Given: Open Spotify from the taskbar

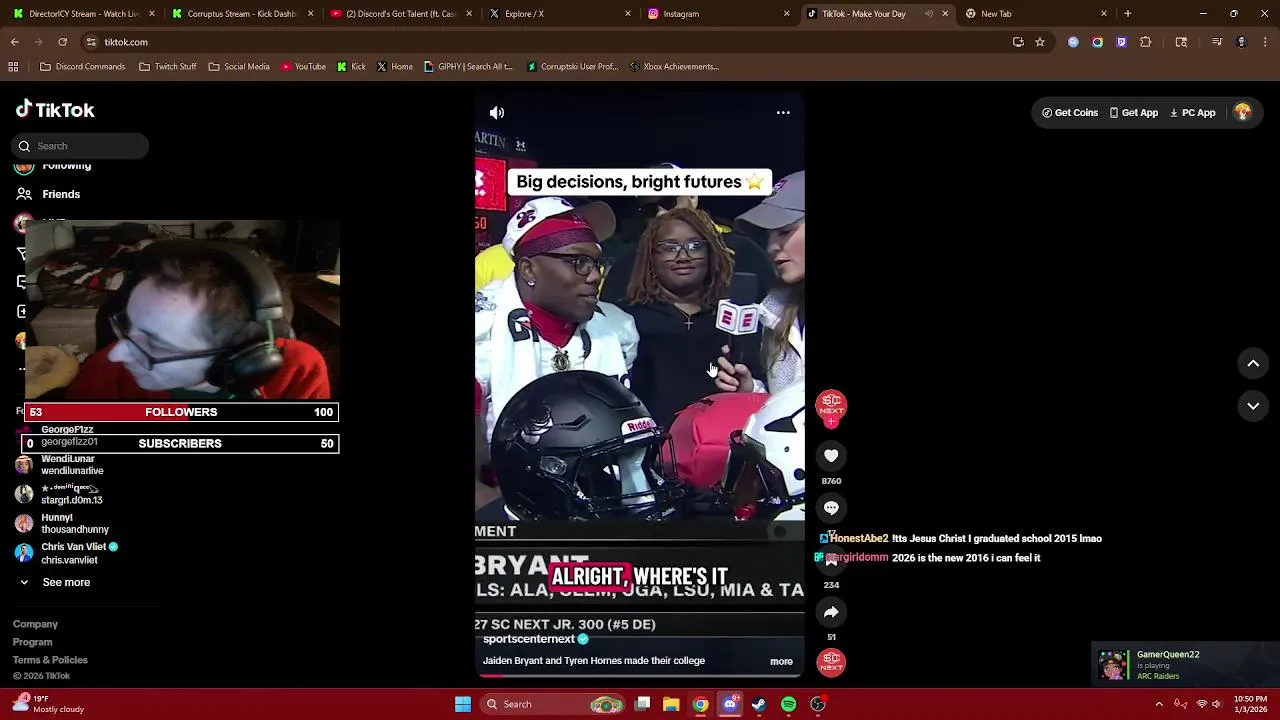Looking at the screenshot, I should [788, 704].
